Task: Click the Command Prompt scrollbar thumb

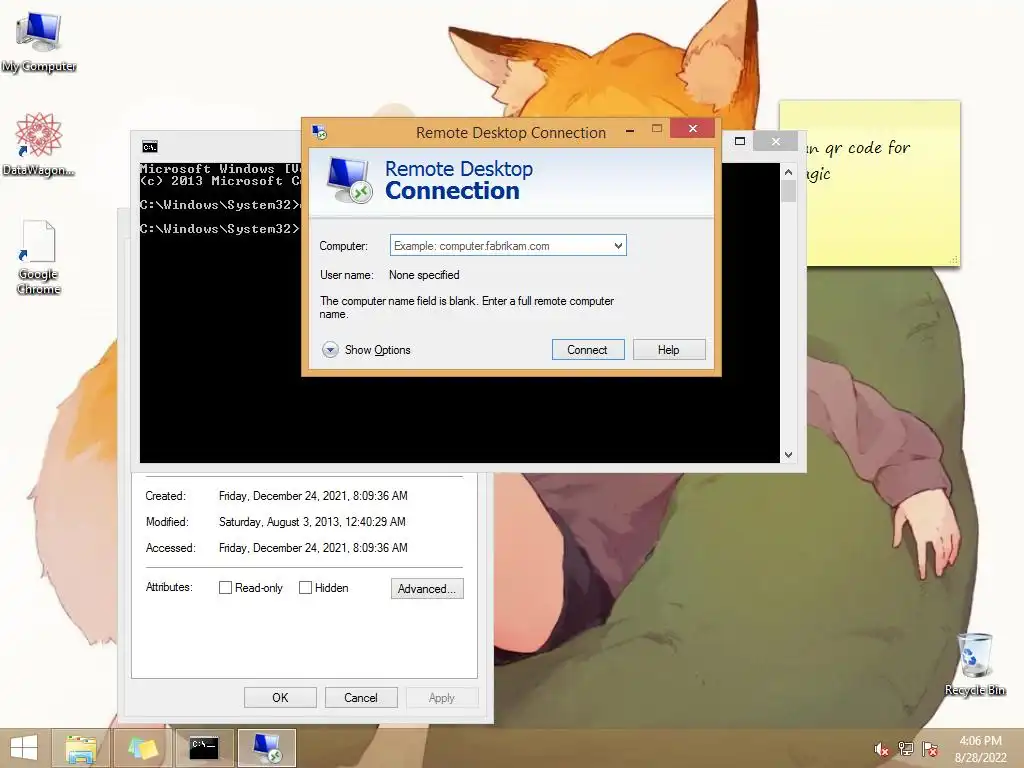Action: (788, 191)
